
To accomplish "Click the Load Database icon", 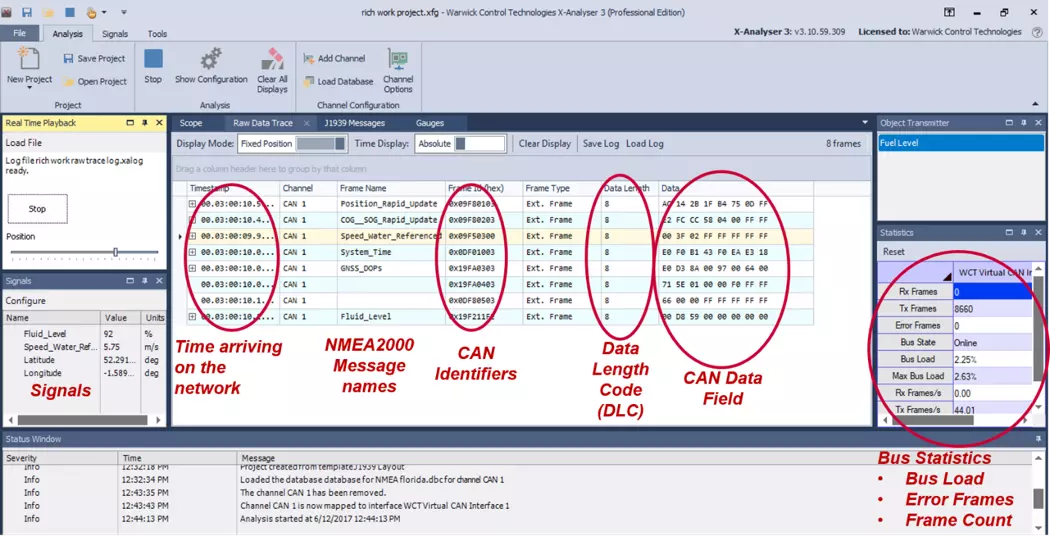I will (310, 82).
